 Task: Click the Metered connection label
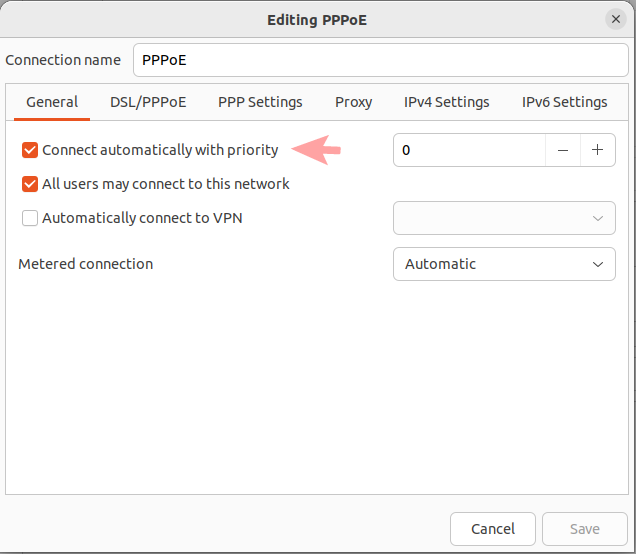point(86,264)
